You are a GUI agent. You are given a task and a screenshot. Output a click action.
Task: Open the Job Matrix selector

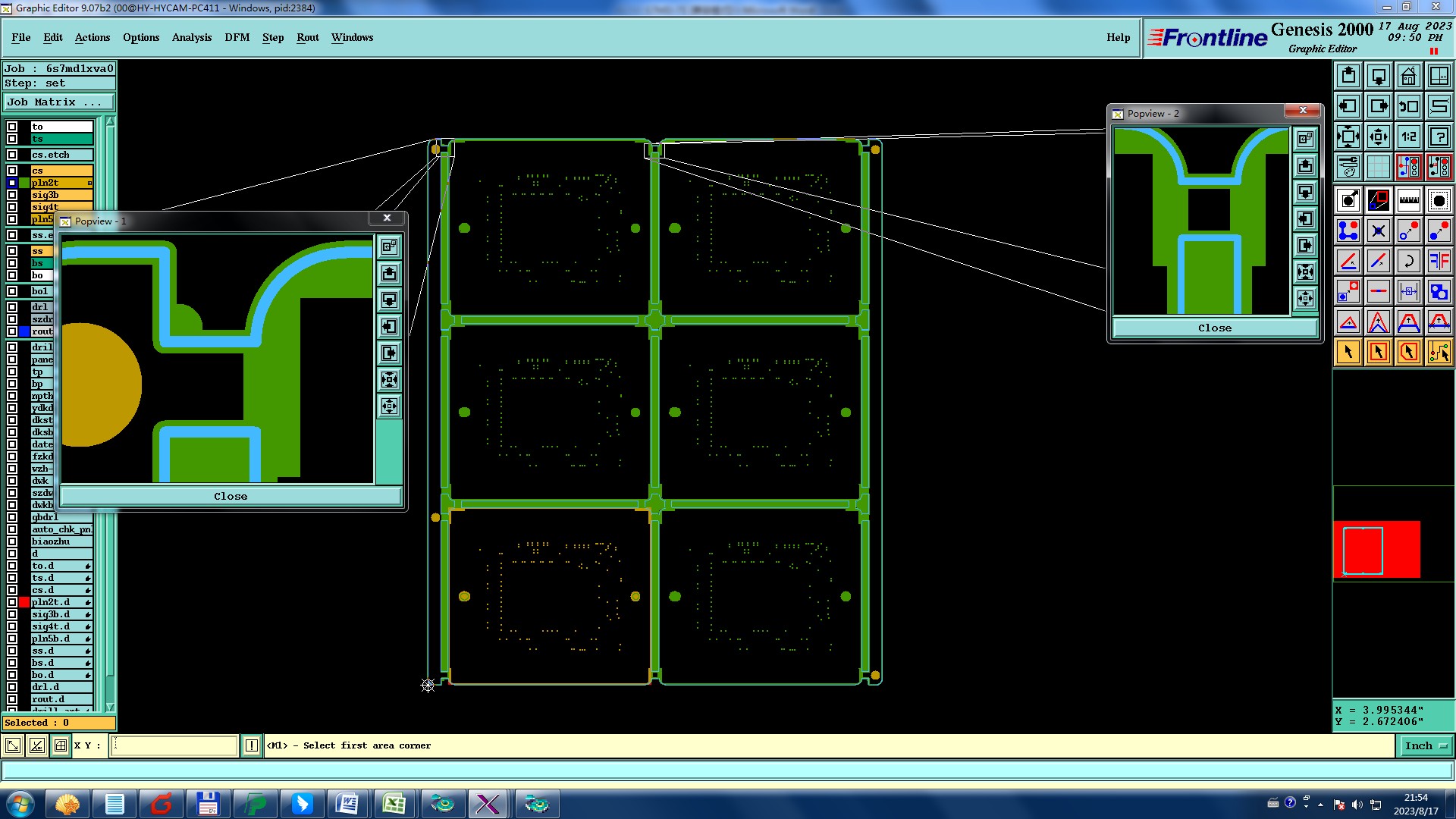(x=59, y=102)
